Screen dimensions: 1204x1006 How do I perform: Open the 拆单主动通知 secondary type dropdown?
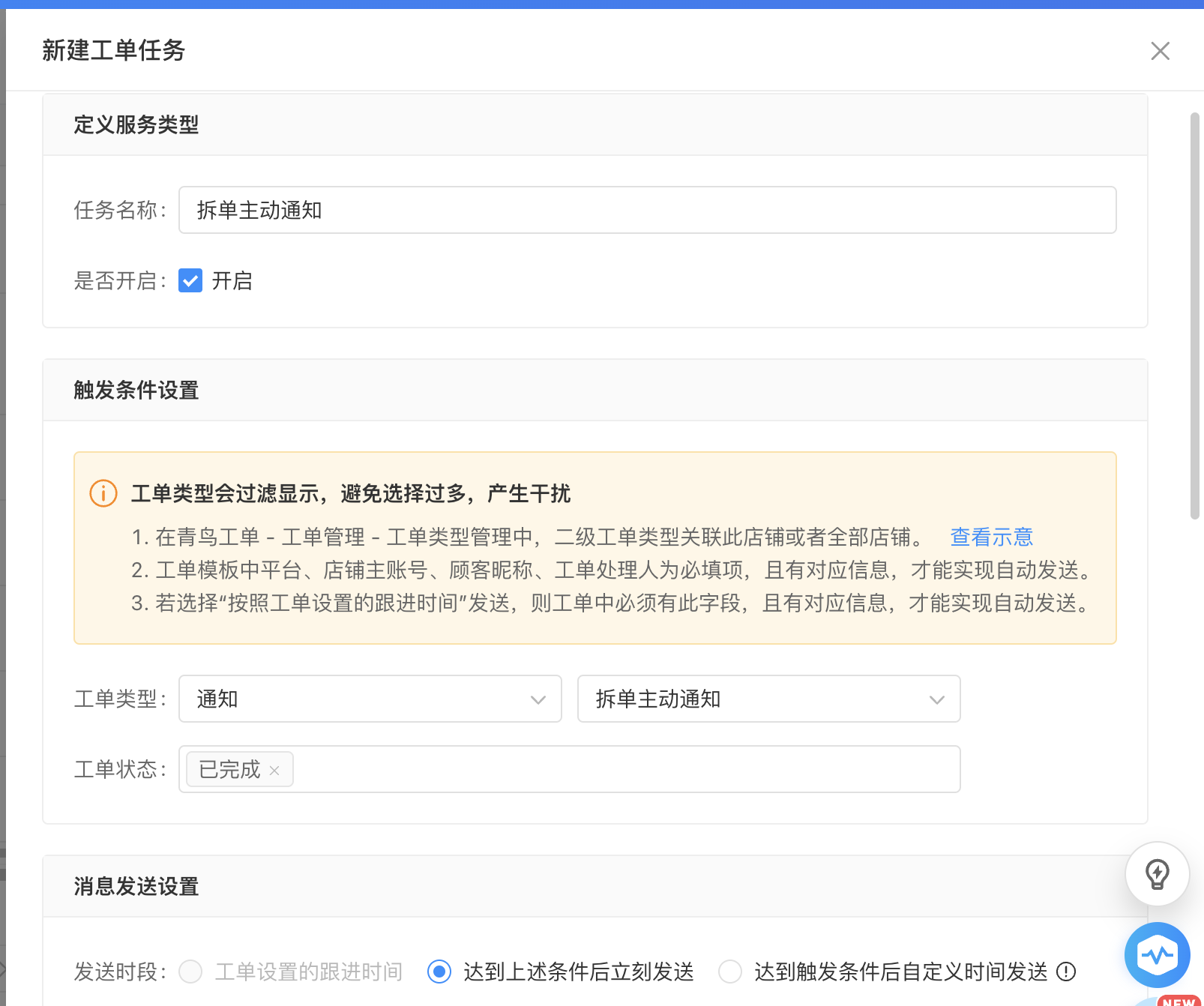[x=768, y=699]
